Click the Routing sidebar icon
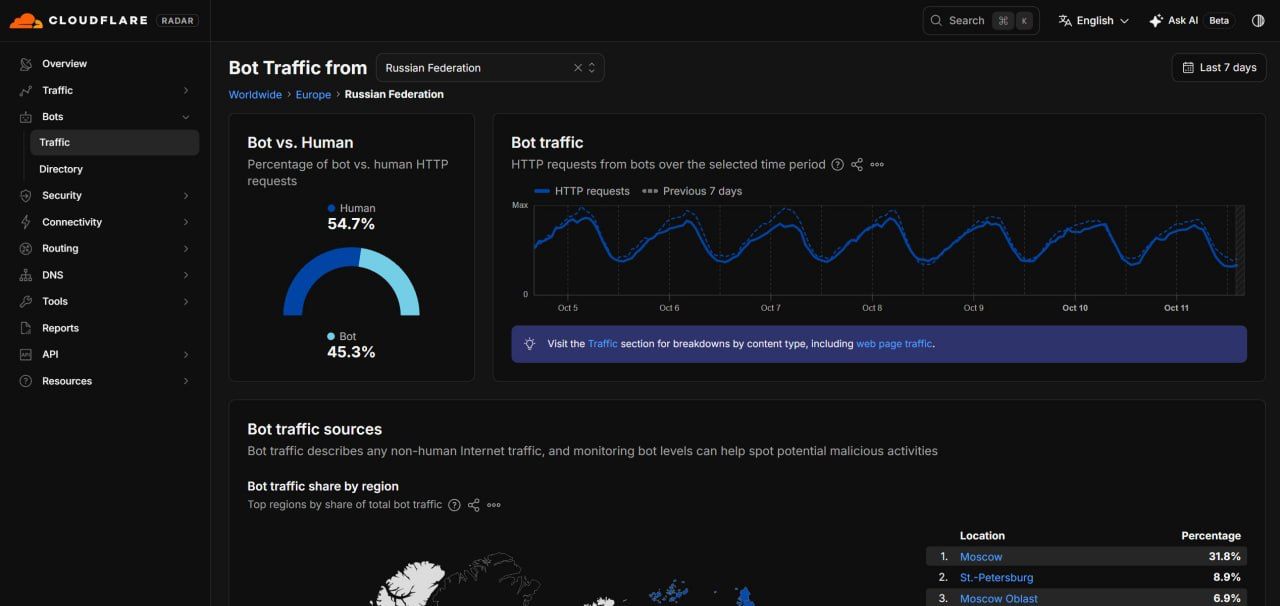 pyautogui.click(x=25, y=249)
